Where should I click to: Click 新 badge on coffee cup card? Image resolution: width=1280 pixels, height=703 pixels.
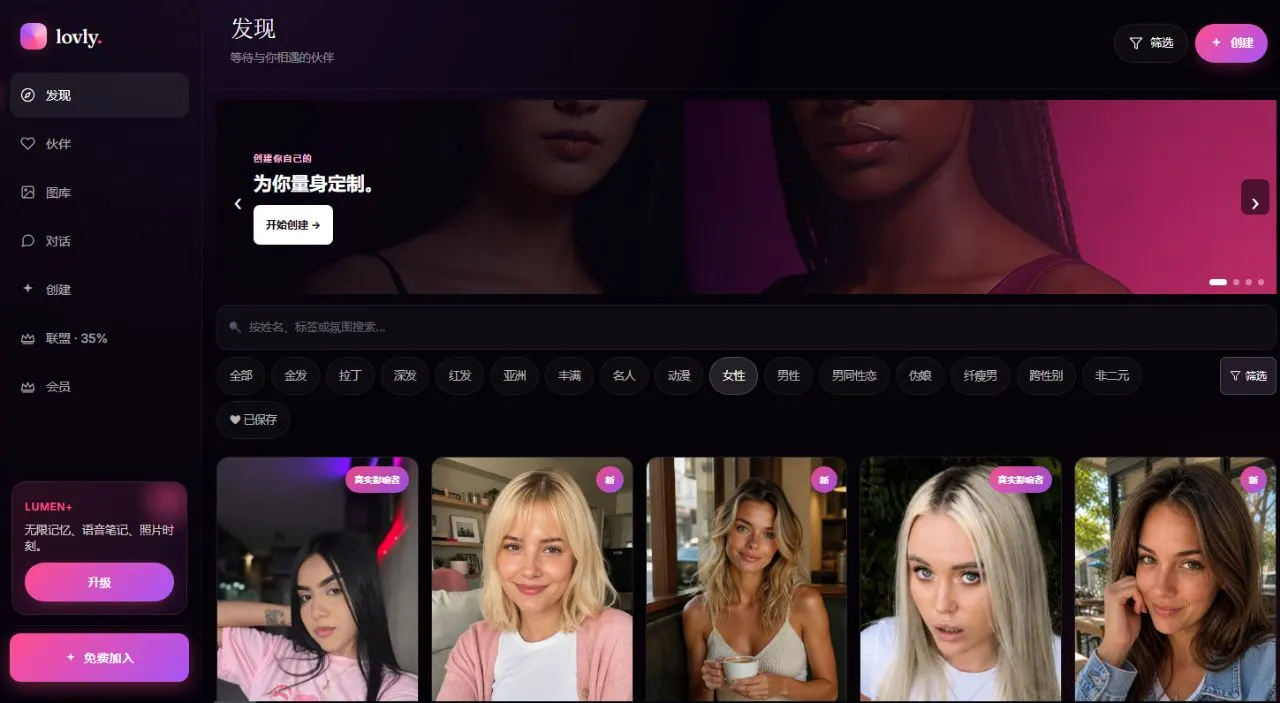click(x=824, y=480)
